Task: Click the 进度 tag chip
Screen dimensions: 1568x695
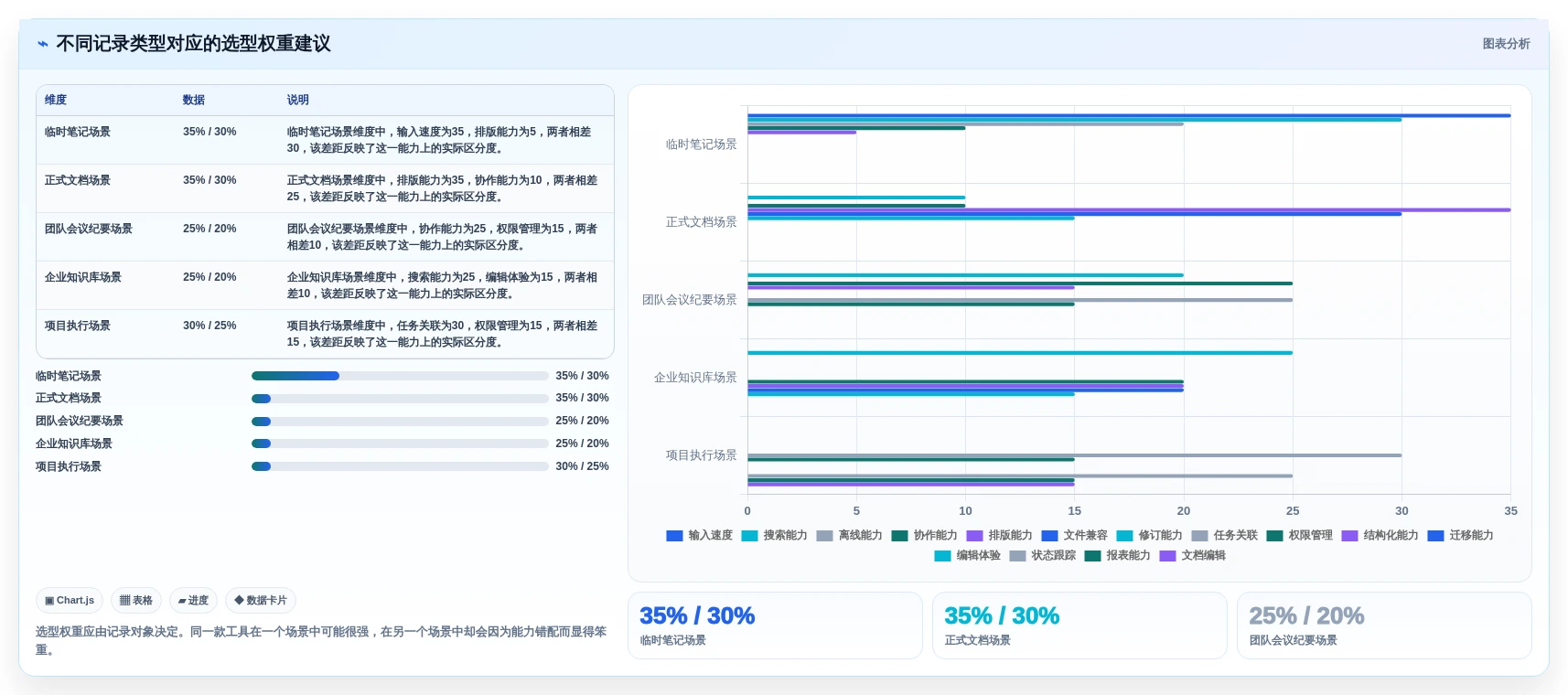Action: pyautogui.click(x=193, y=601)
